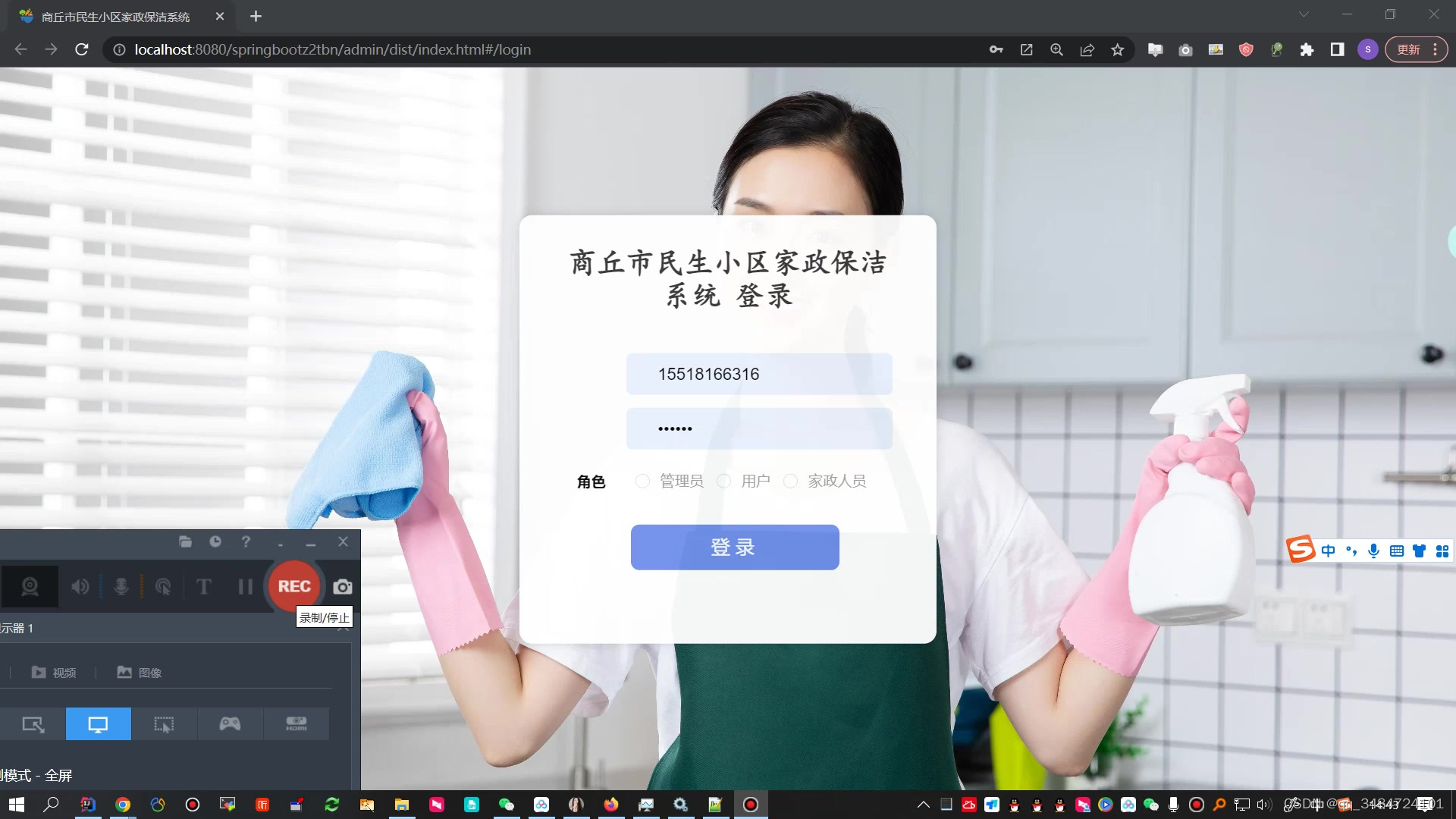Select the 家政人员 role radio button
The height and width of the screenshot is (819, 1456).
(x=790, y=481)
